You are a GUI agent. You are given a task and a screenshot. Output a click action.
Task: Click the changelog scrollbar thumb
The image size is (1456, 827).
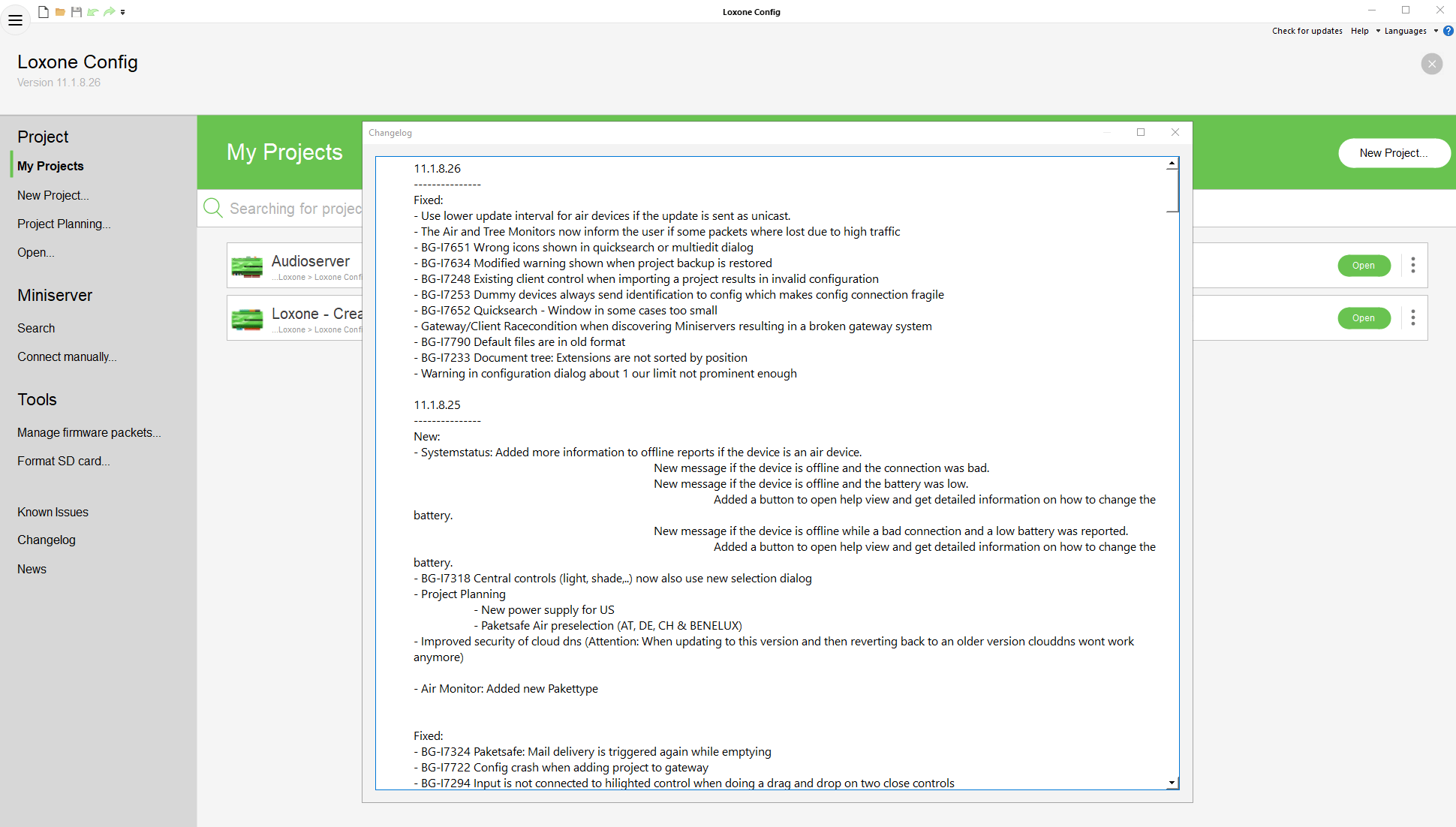pos(1172,191)
